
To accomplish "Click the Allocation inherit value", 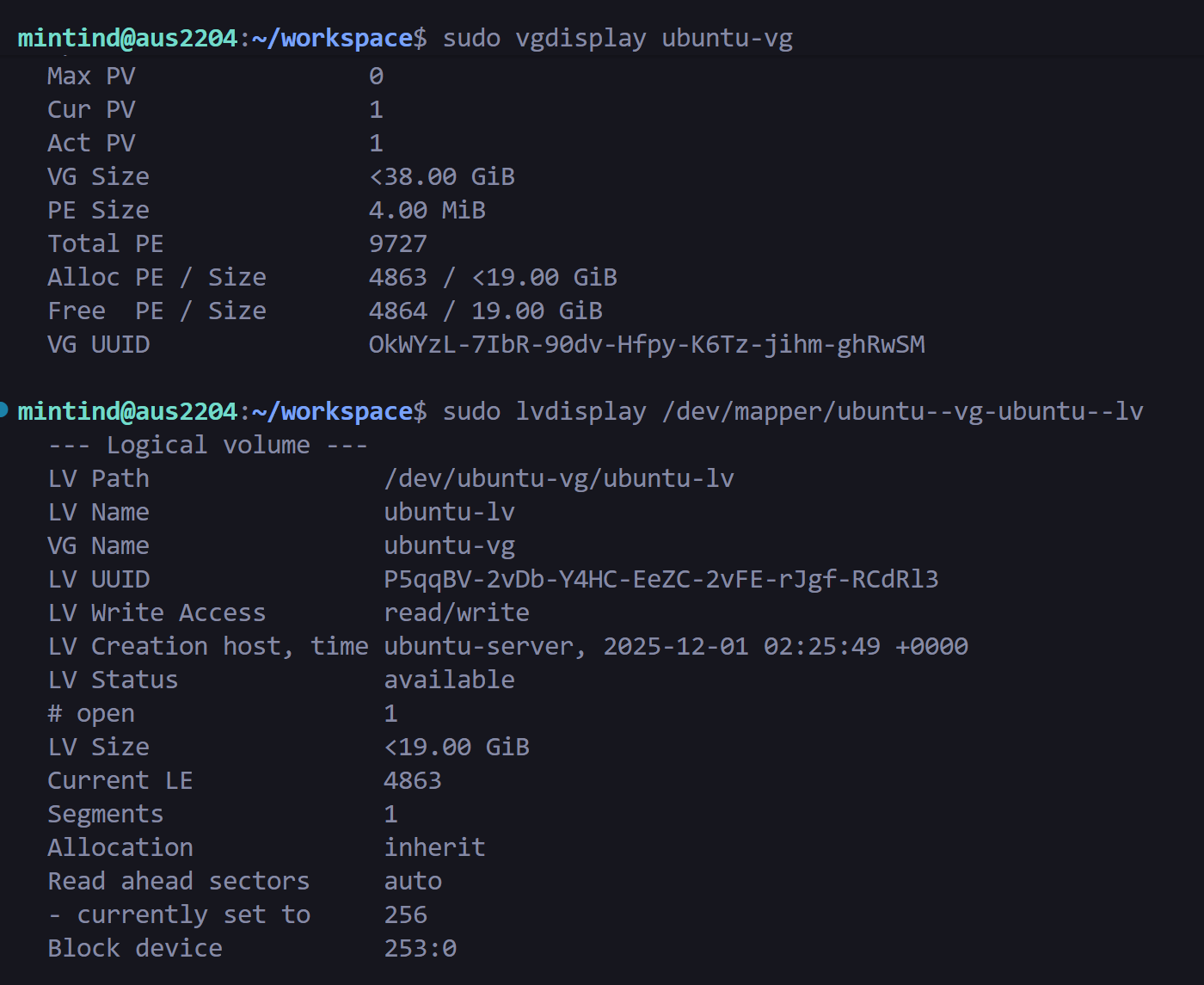I will [434, 847].
